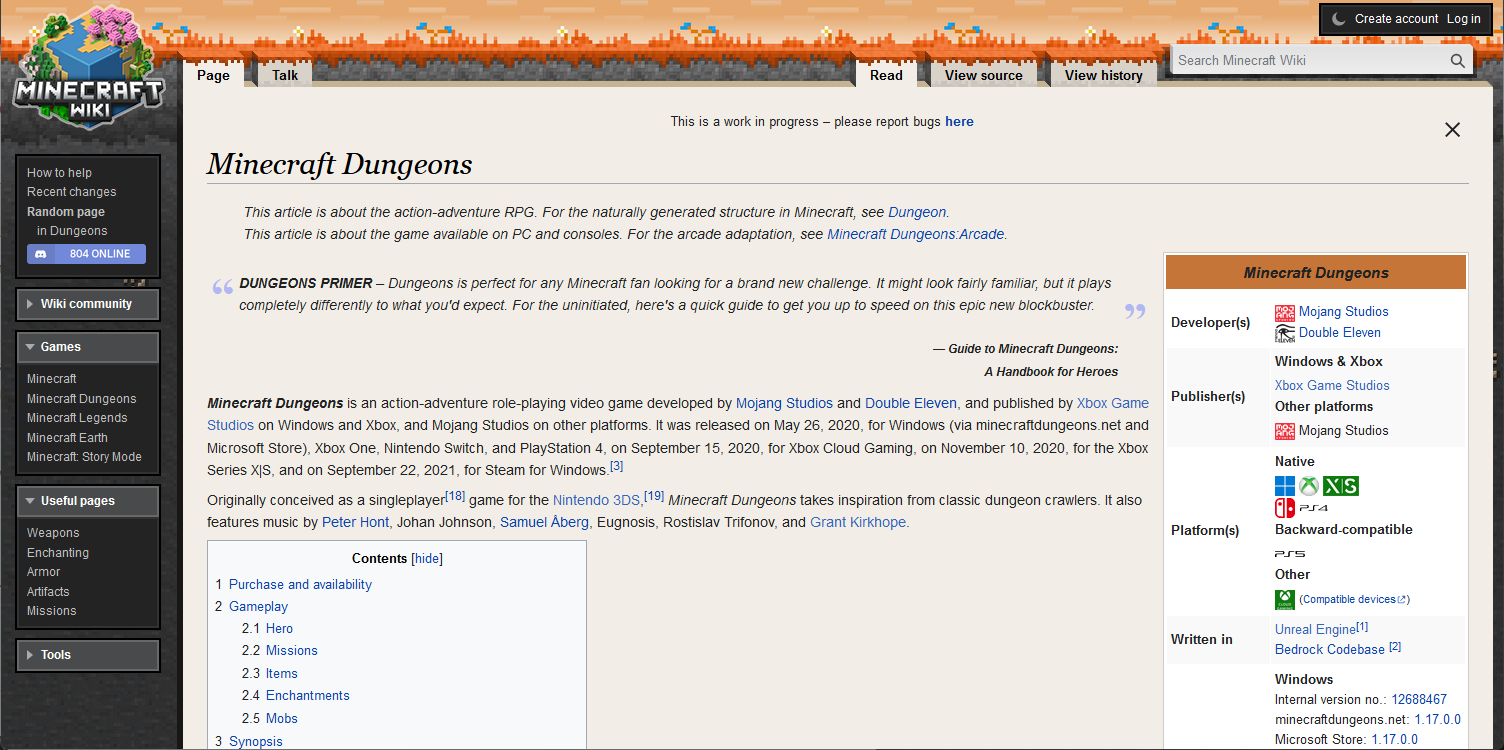The width and height of the screenshot is (1504, 750).
Task: Open Bedrock Codebase infobox link
Action: pos(1330,650)
